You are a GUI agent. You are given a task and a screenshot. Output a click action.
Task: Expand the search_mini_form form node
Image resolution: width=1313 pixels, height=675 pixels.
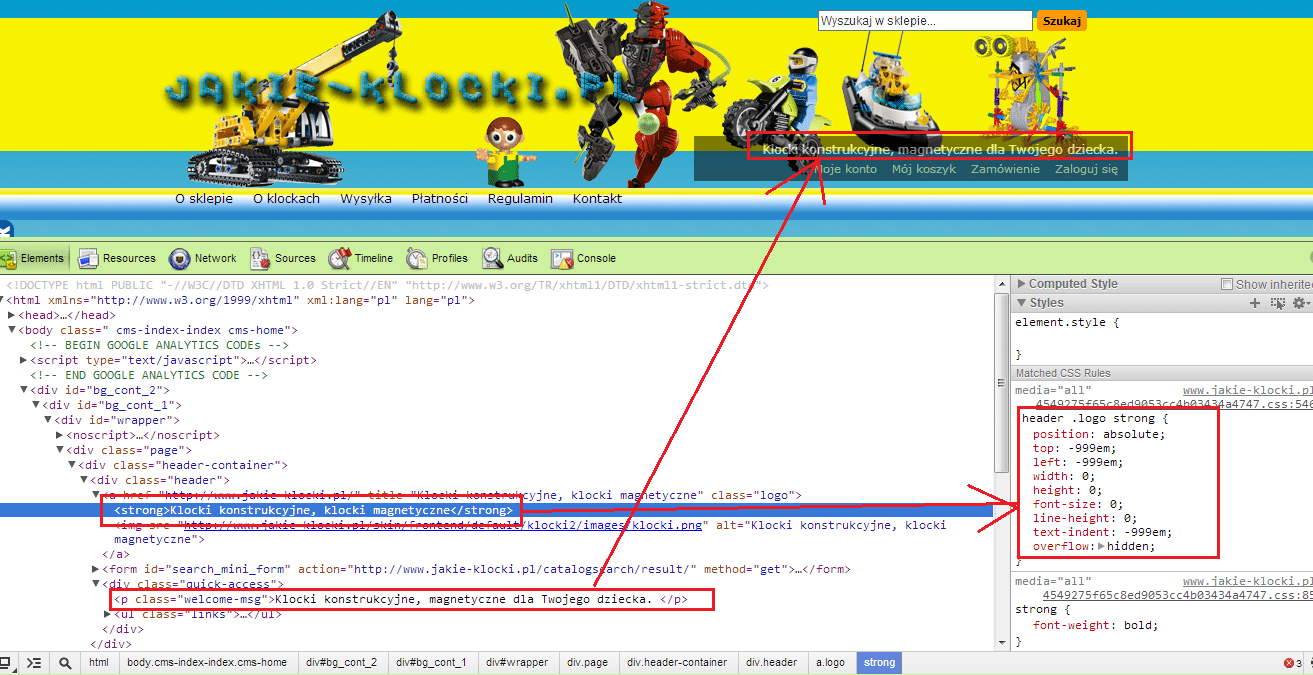pyautogui.click(x=96, y=570)
